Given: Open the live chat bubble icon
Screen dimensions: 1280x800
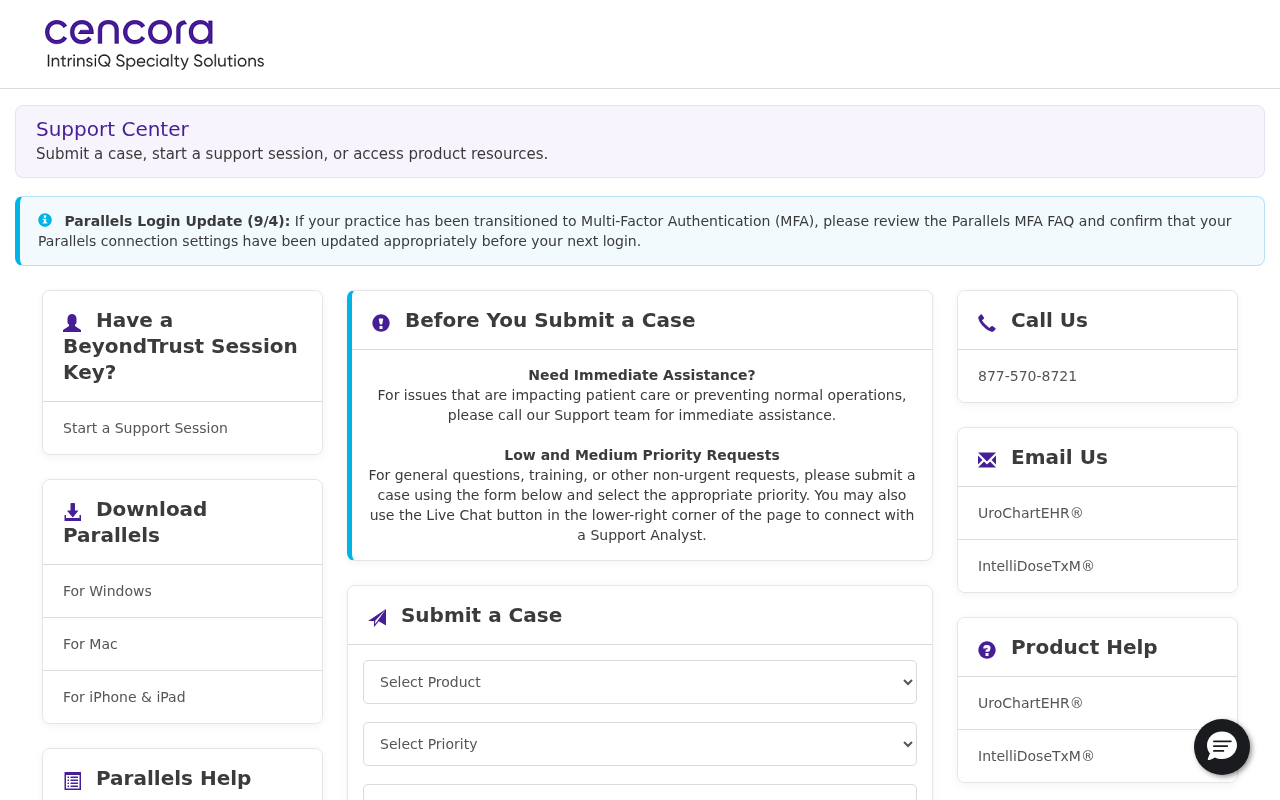Looking at the screenshot, I should tap(1222, 747).
